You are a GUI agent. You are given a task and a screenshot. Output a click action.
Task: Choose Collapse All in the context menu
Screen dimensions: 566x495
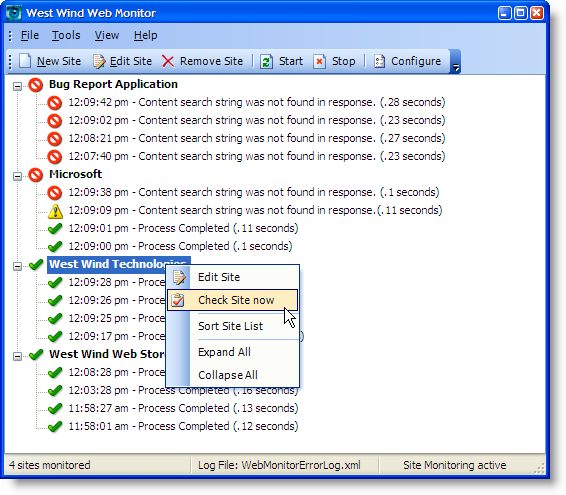click(228, 375)
